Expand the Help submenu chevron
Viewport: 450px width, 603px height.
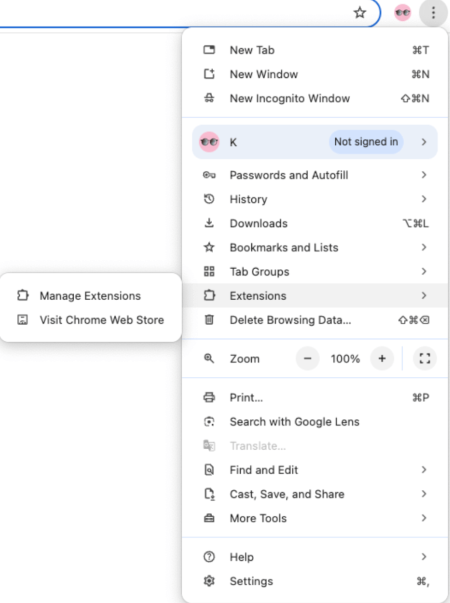pyautogui.click(x=424, y=556)
